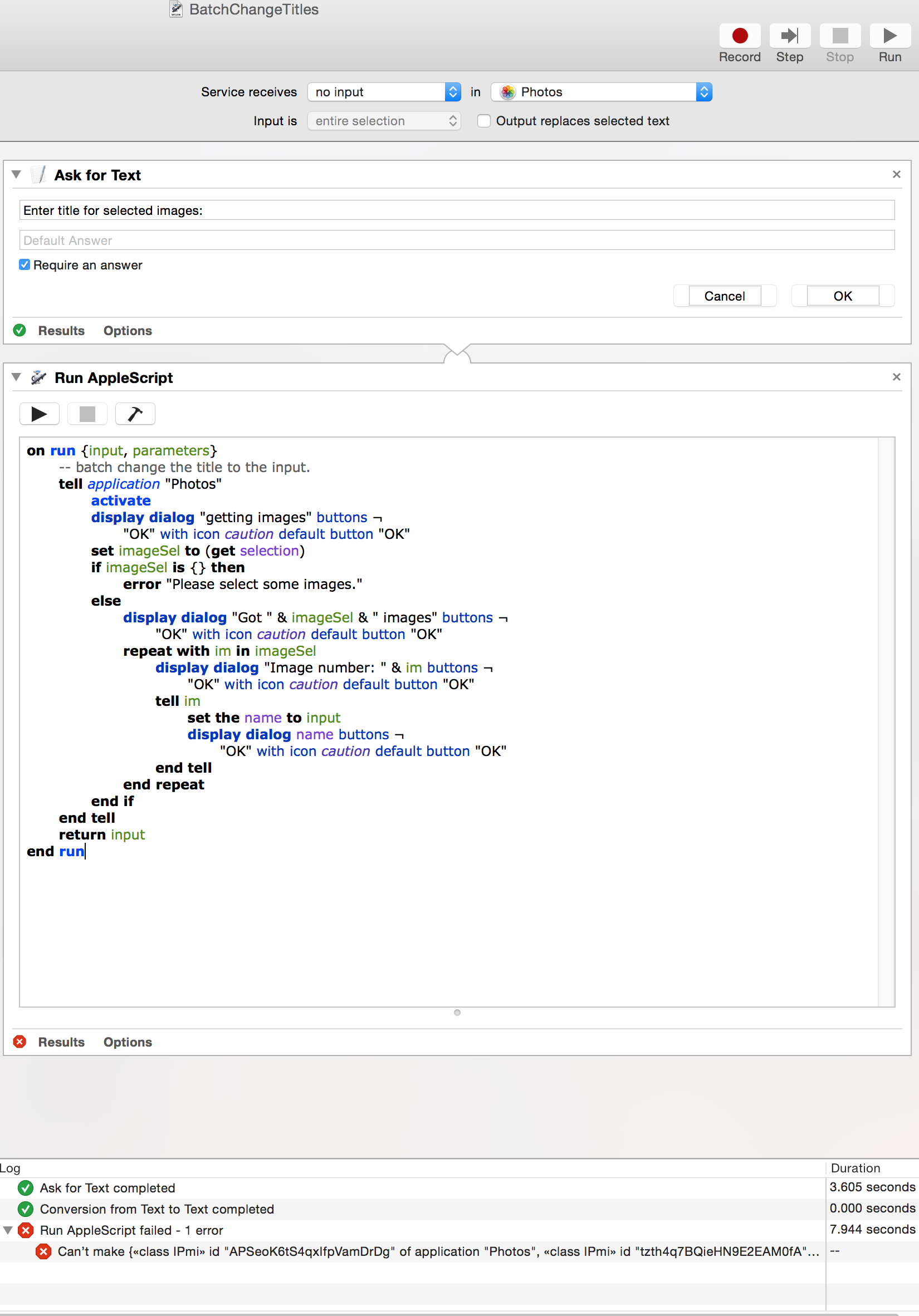Click the Run AppleScript action icon

point(38,377)
